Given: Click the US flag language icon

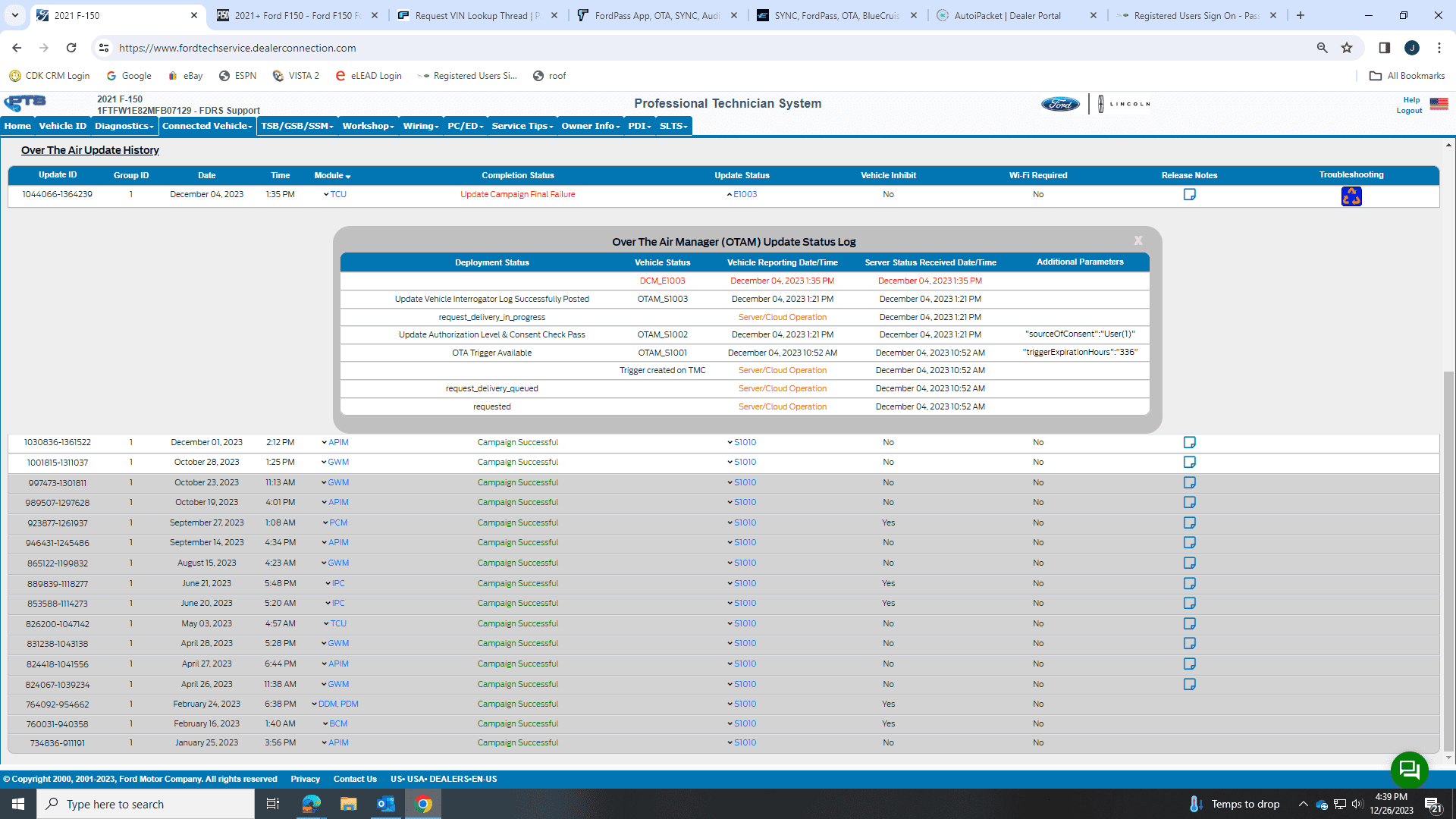Looking at the screenshot, I should pos(1439,104).
